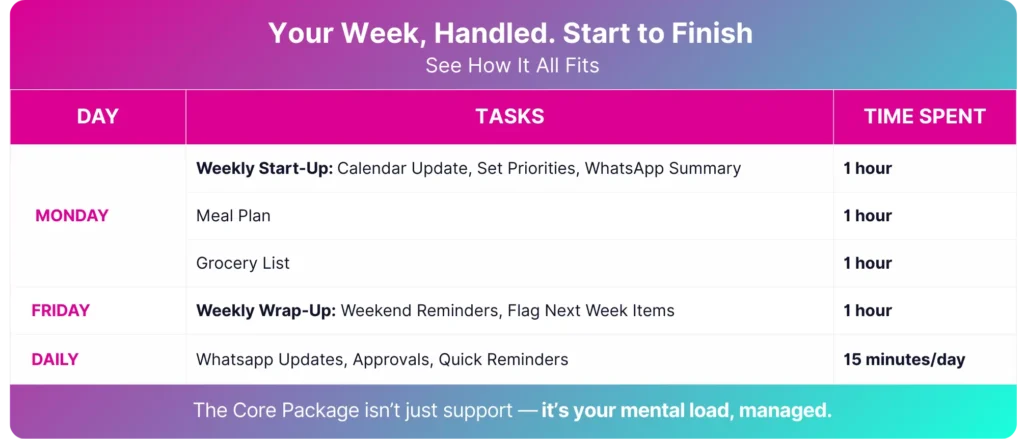Click the DAILY day label

pos(57,358)
